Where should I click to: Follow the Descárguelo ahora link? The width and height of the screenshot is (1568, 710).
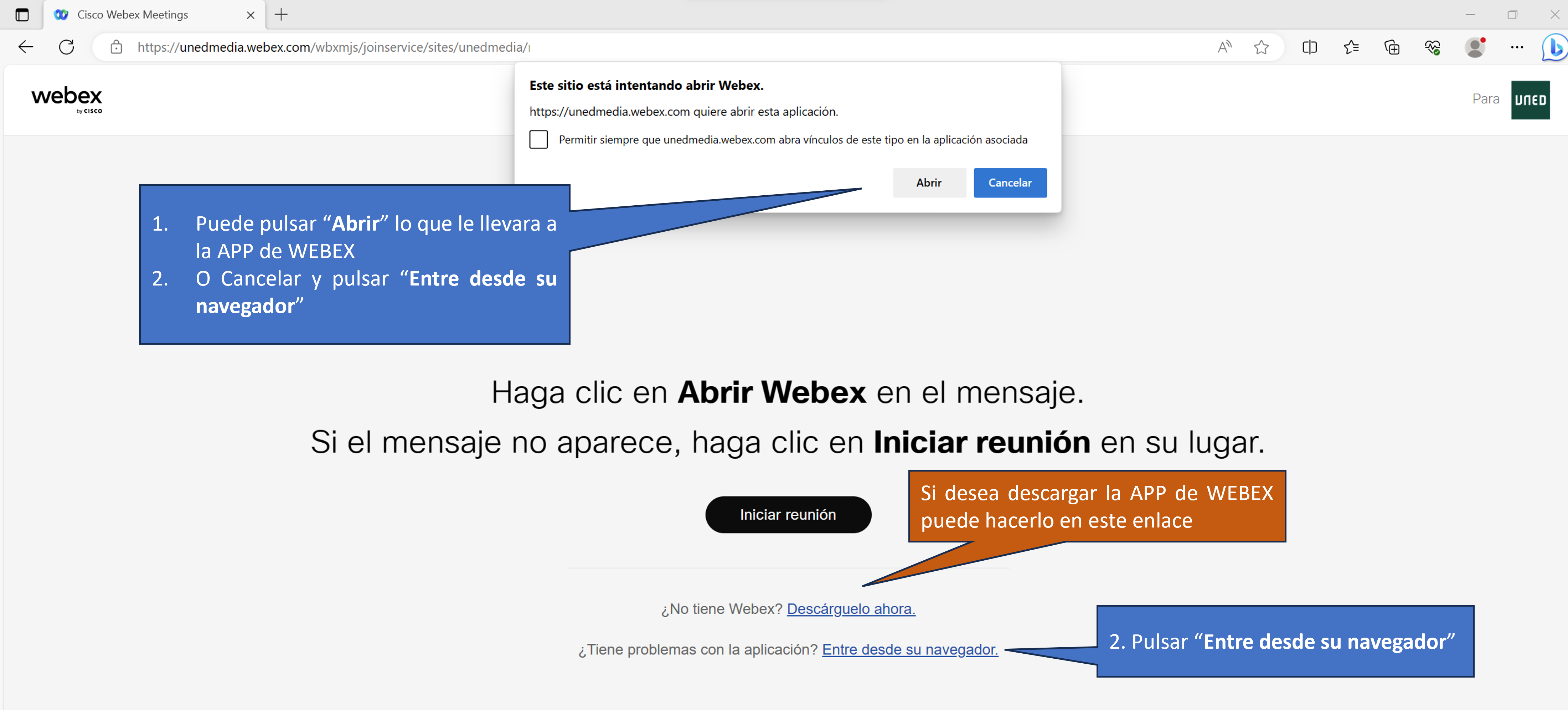[x=851, y=609]
